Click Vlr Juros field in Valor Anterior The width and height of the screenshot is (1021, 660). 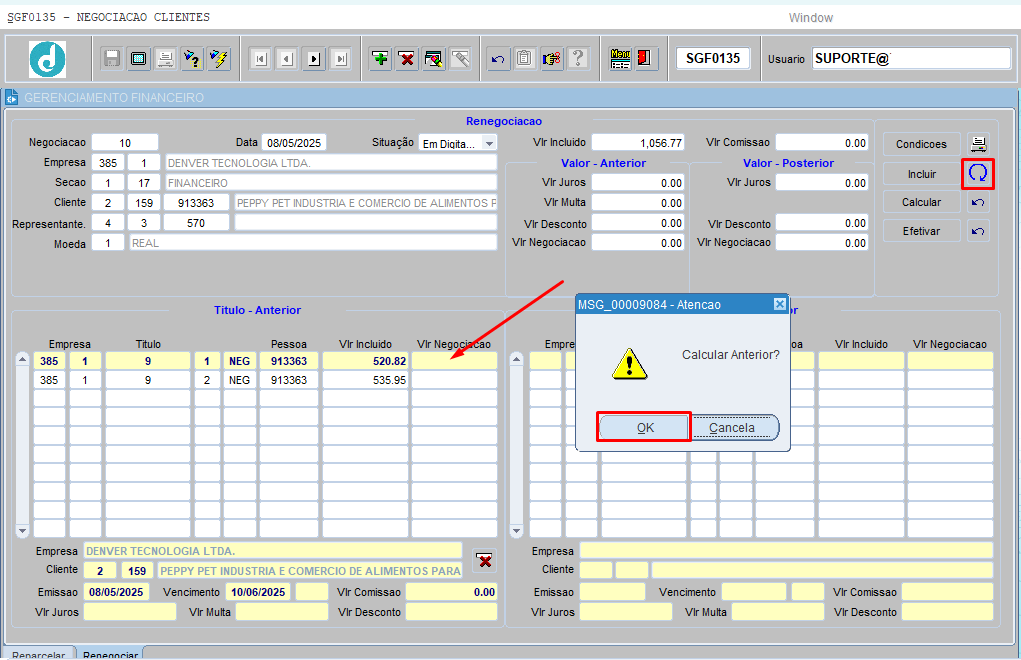[637, 183]
